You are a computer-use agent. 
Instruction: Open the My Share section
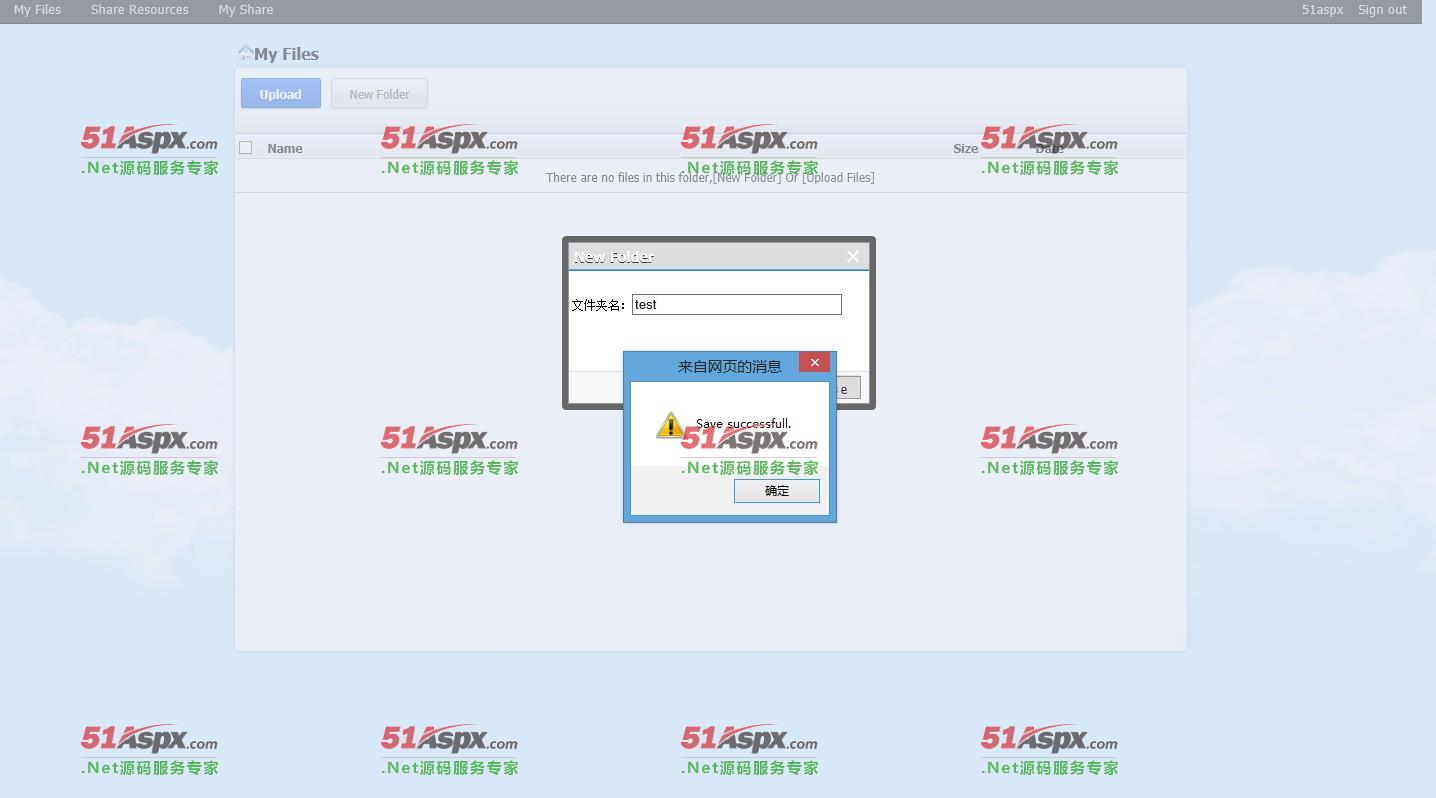tap(245, 10)
